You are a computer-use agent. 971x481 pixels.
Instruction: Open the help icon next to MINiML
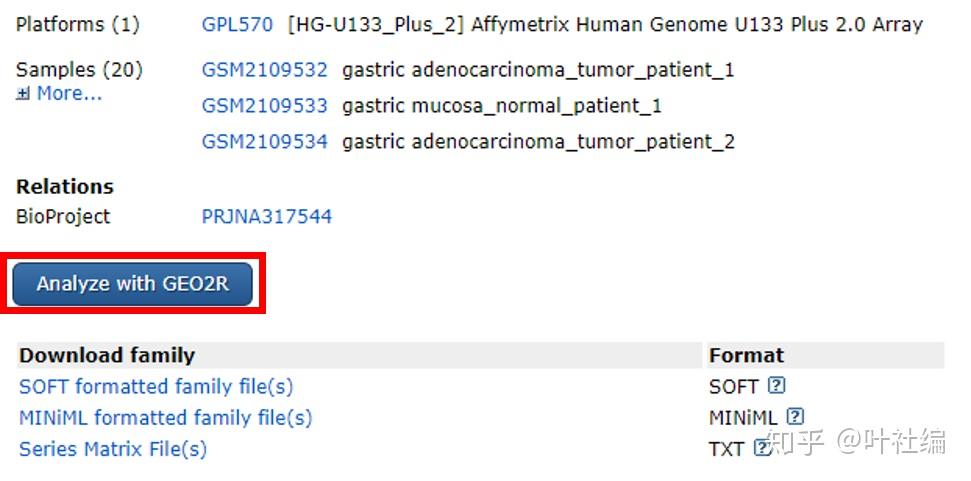point(795,417)
